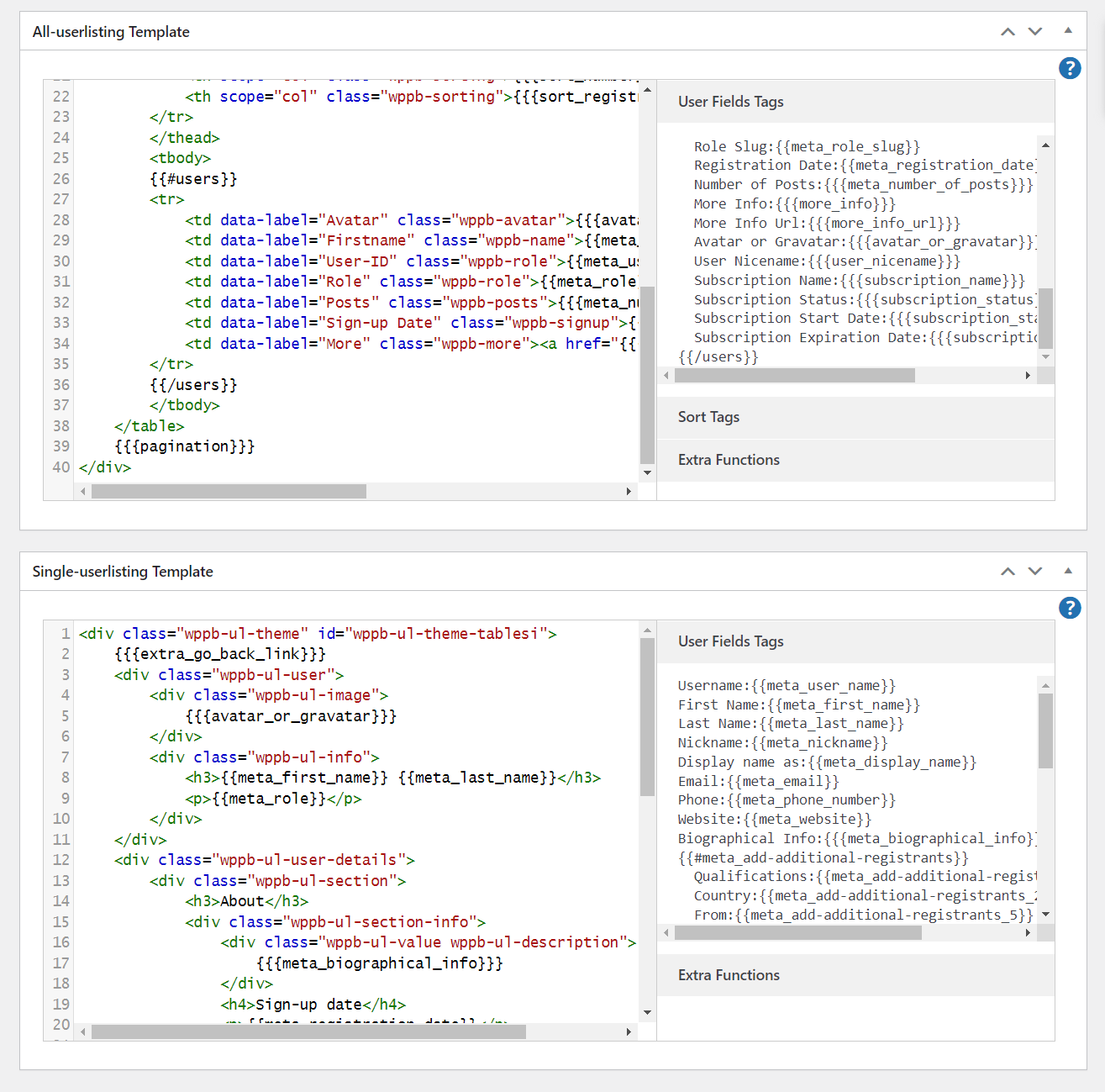Select the More Info Url tag line
The image size is (1105, 1092).
tap(827, 223)
